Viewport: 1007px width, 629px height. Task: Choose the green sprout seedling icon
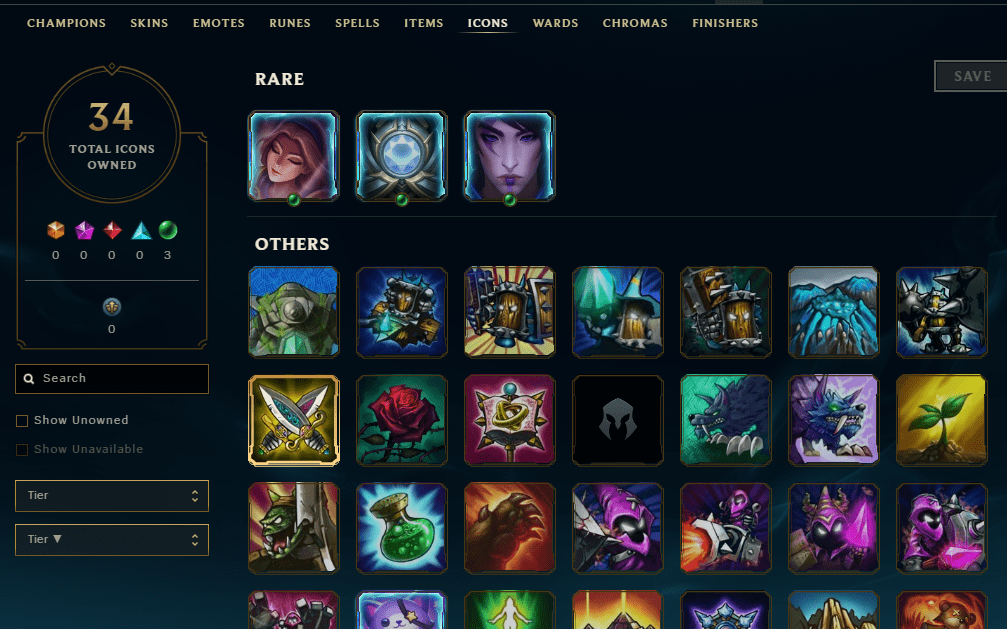click(x=941, y=420)
